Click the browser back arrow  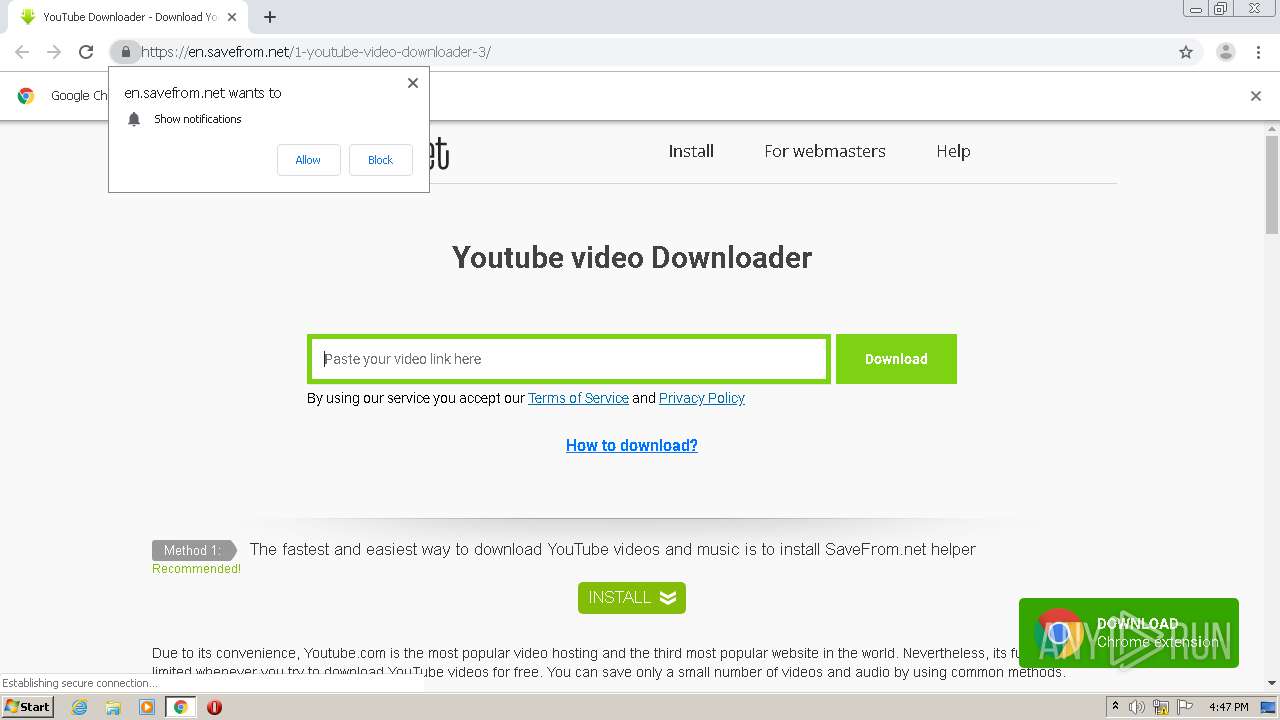pos(22,52)
